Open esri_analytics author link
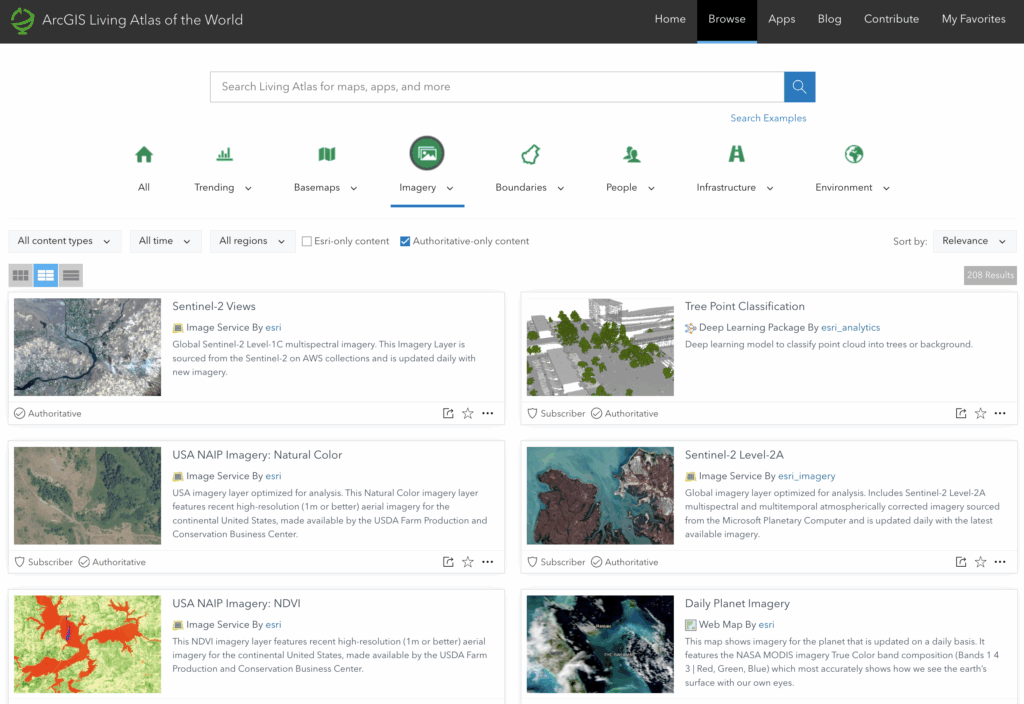Image resolution: width=1024 pixels, height=704 pixels. [850, 328]
